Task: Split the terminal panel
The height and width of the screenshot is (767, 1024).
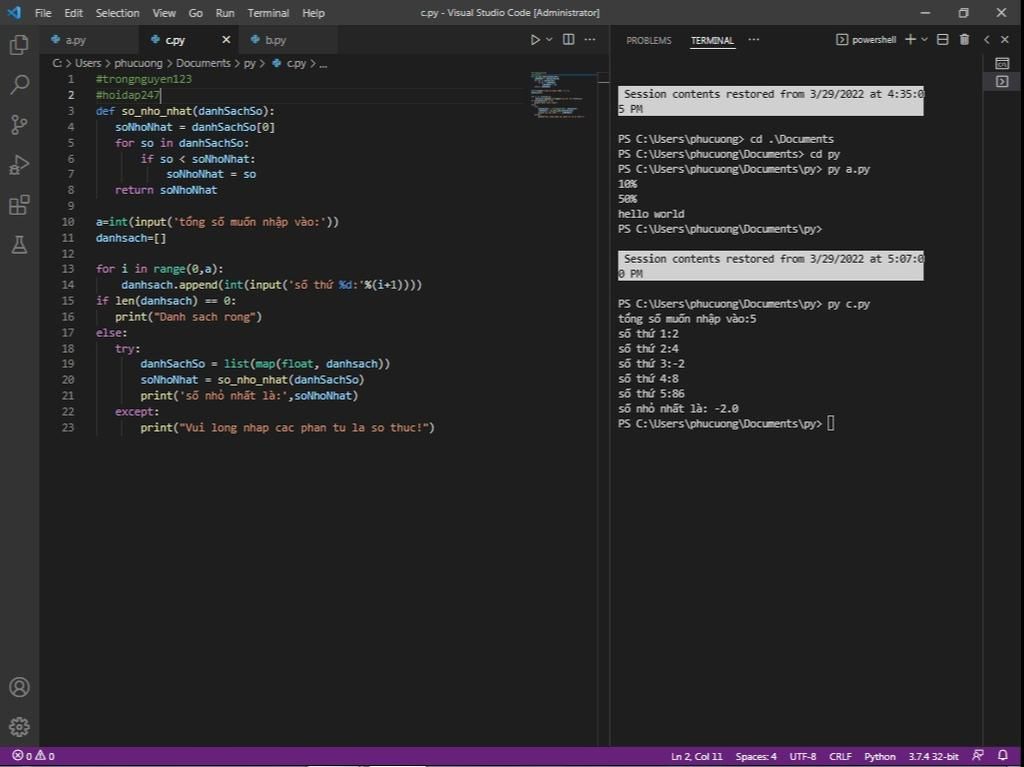Action: pos(942,40)
